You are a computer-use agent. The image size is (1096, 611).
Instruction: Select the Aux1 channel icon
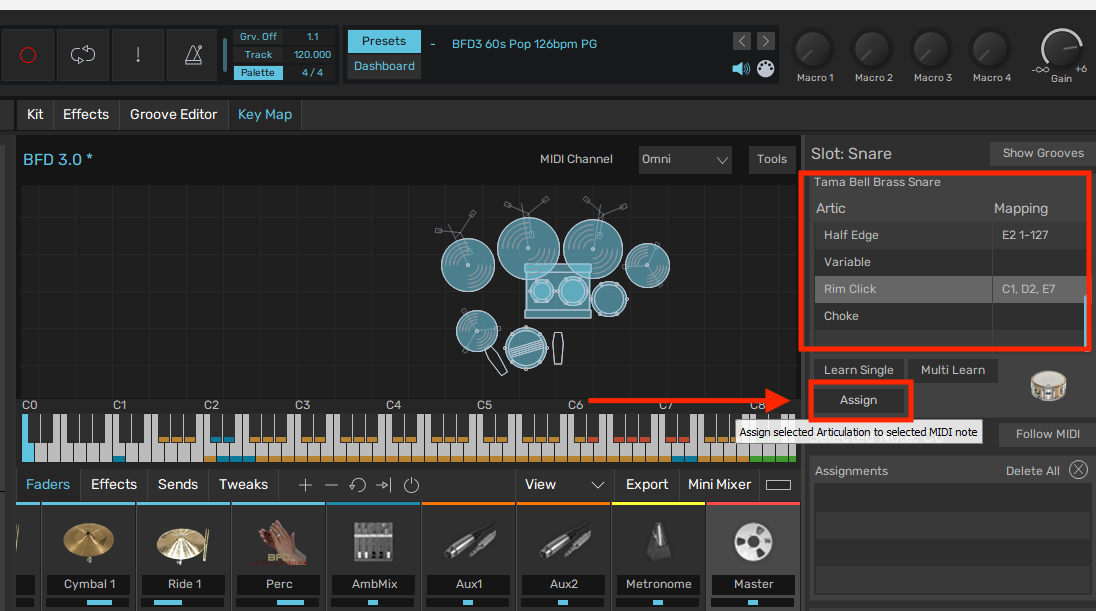pos(469,542)
